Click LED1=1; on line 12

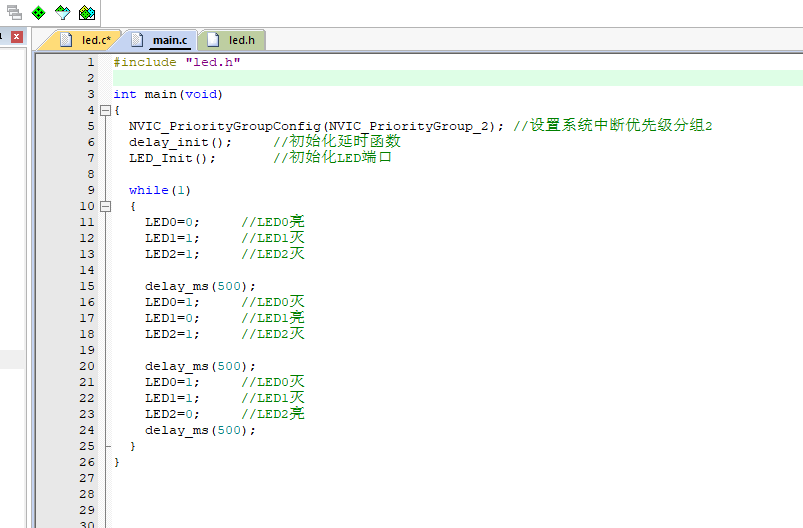point(172,238)
